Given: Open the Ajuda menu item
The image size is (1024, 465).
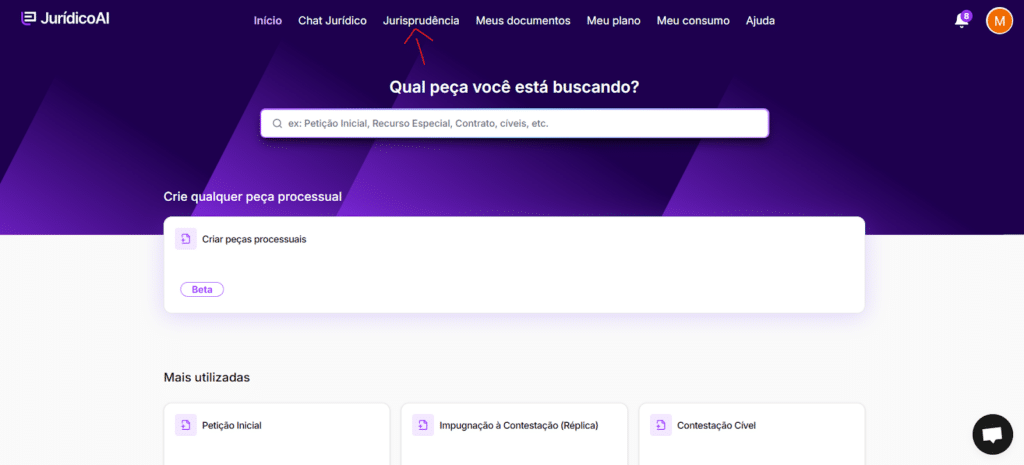Looking at the screenshot, I should [x=760, y=20].
